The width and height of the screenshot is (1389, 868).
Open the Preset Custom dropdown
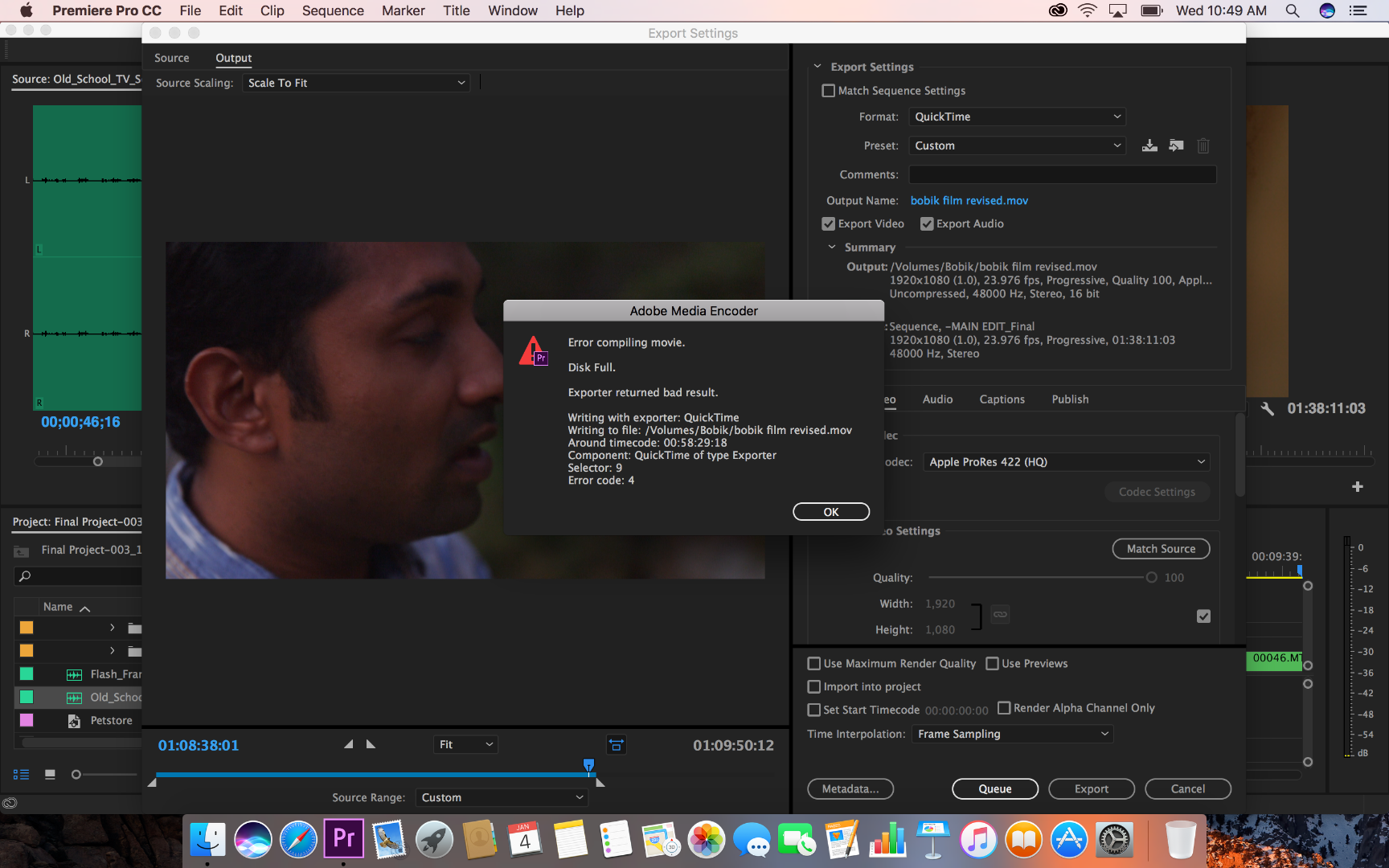[x=1017, y=145]
